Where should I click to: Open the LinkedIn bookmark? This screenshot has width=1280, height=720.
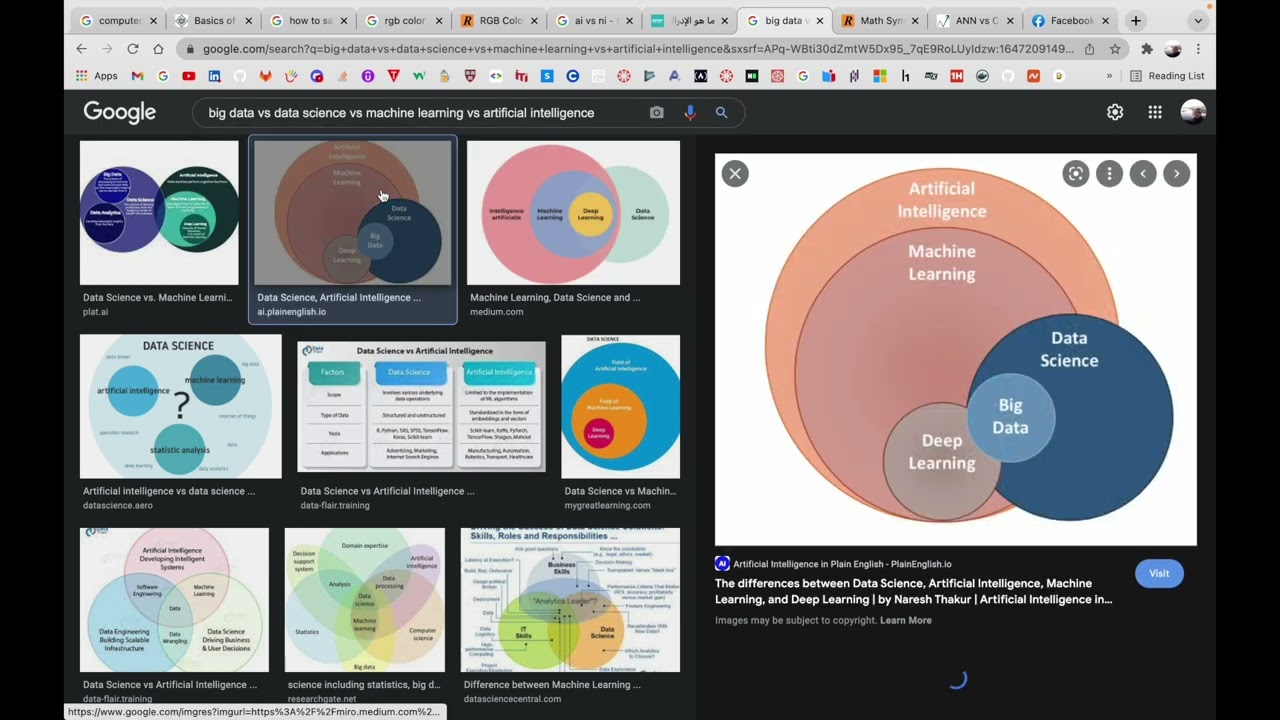(214, 76)
